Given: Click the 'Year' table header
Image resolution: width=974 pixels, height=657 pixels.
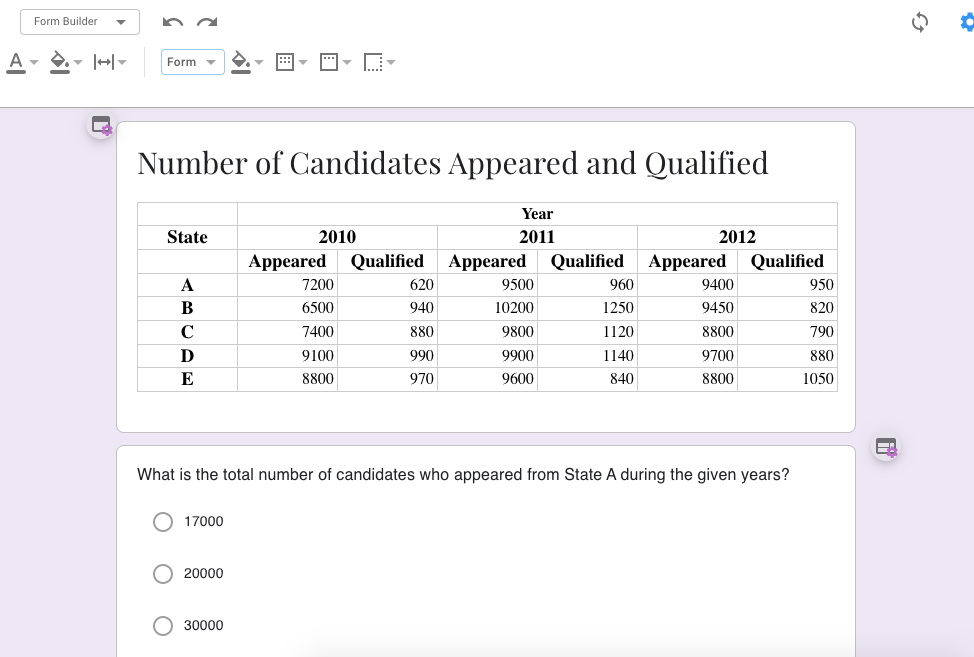Looking at the screenshot, I should pos(537,214).
